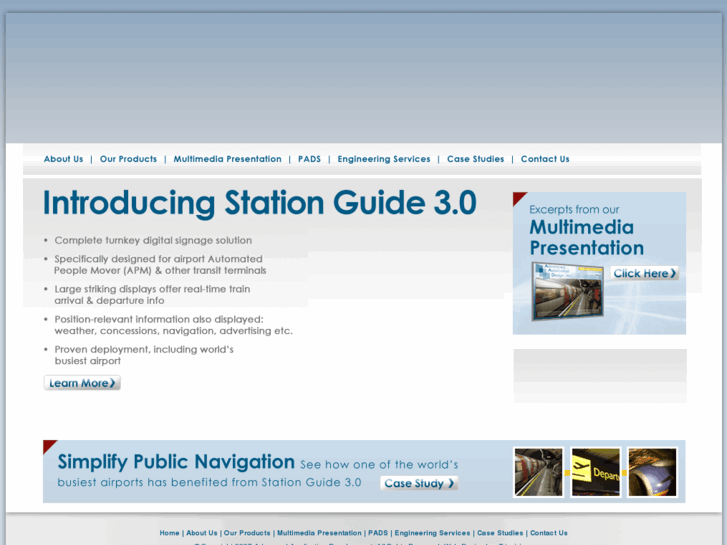The image size is (727, 545).
Task: Click the Learn More button
Action: point(82,383)
